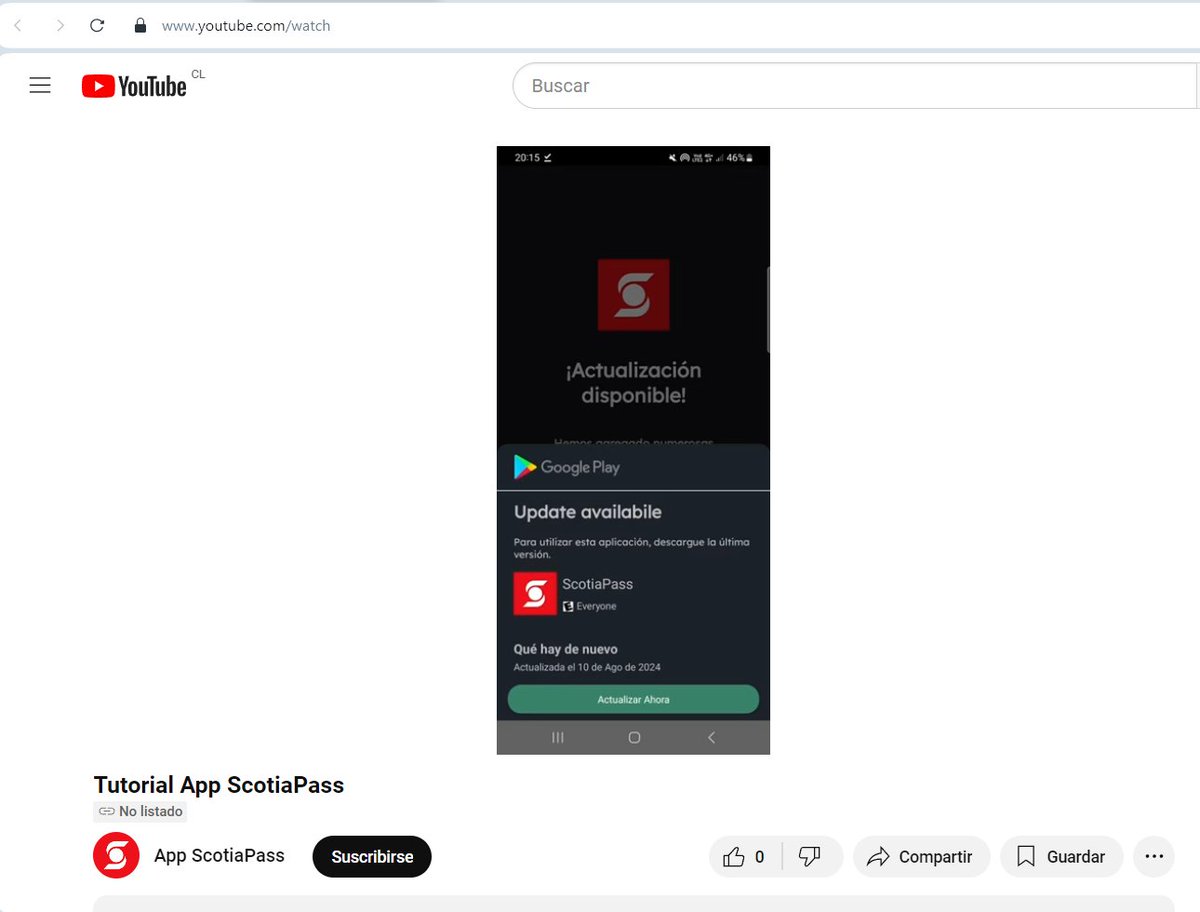
Task: Click the Qué hay de nuevo text
Action: click(565, 649)
